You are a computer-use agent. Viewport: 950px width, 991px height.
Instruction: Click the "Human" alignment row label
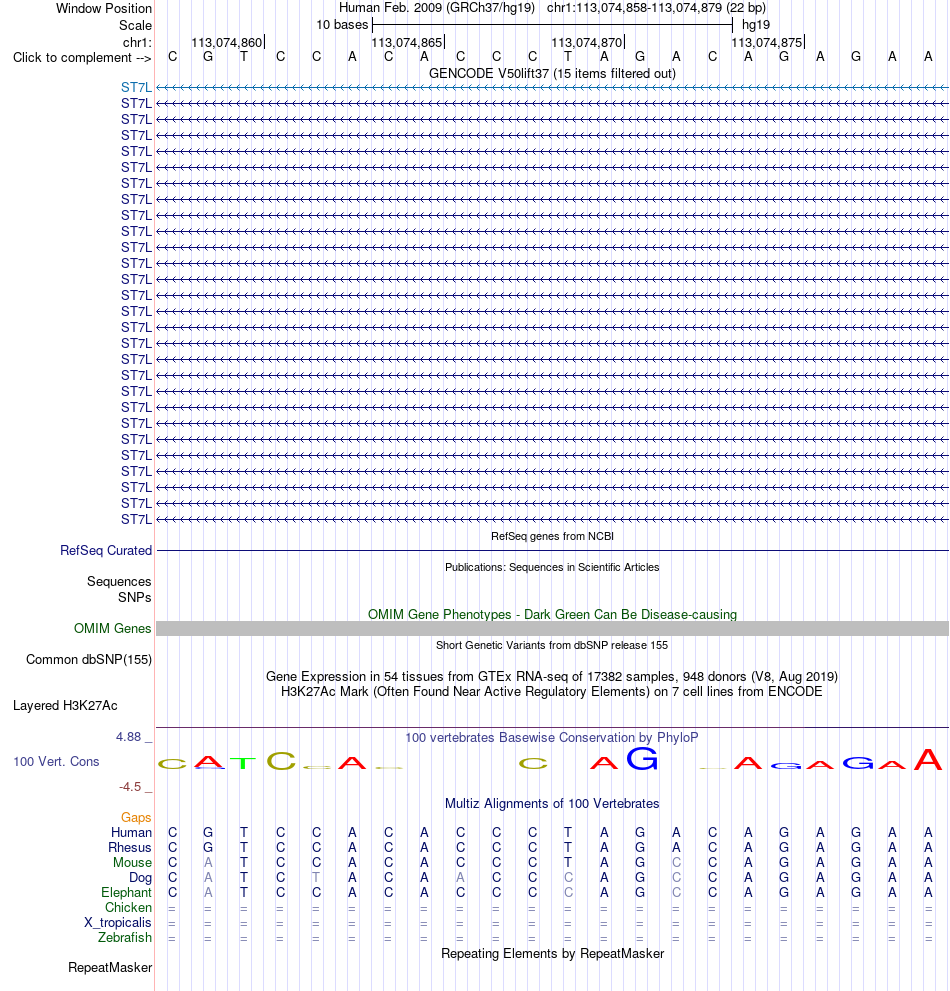131,832
